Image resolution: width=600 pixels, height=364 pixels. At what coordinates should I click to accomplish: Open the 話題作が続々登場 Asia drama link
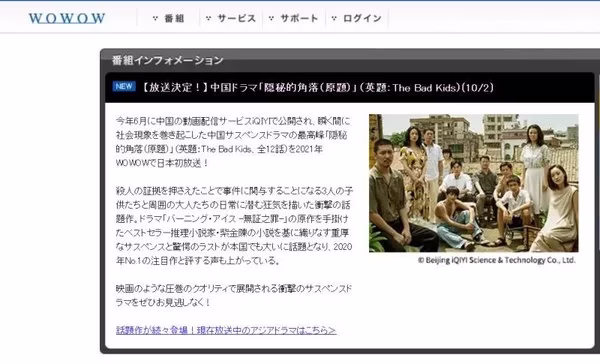(x=226, y=330)
